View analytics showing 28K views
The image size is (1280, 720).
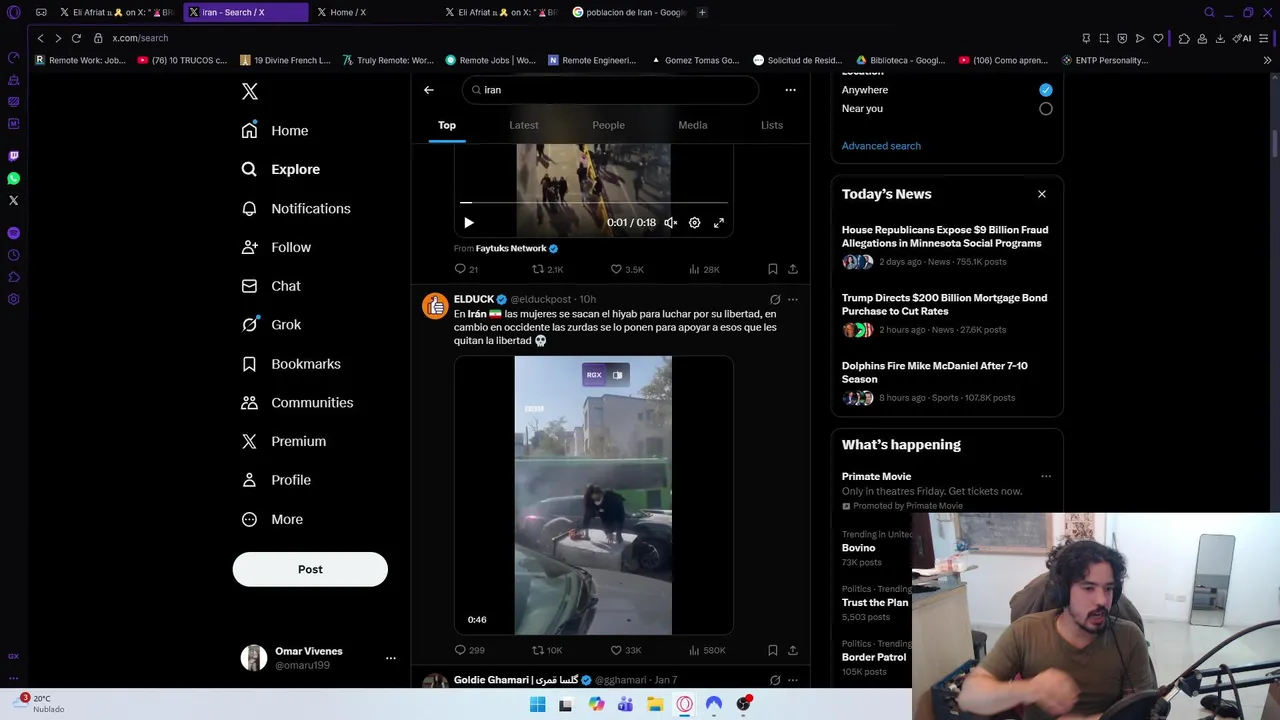[704, 269]
